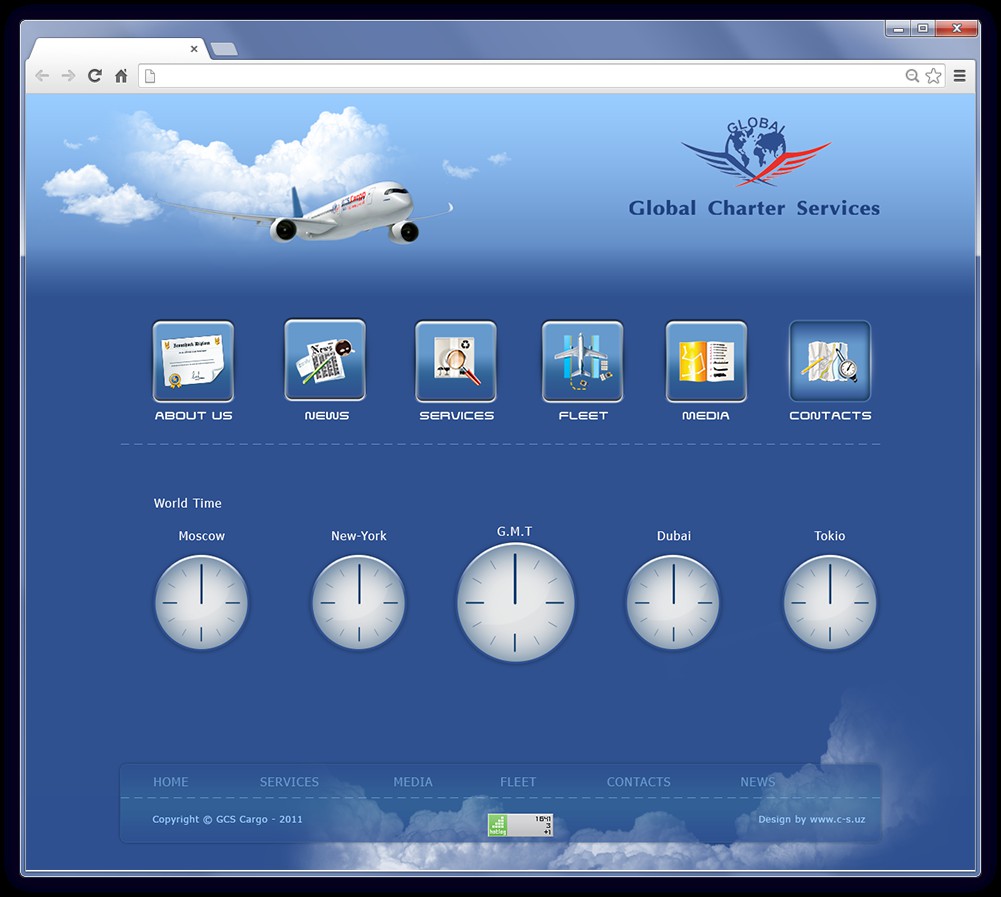Click the ABOUT US label
The width and height of the screenshot is (1001, 897).
(193, 416)
